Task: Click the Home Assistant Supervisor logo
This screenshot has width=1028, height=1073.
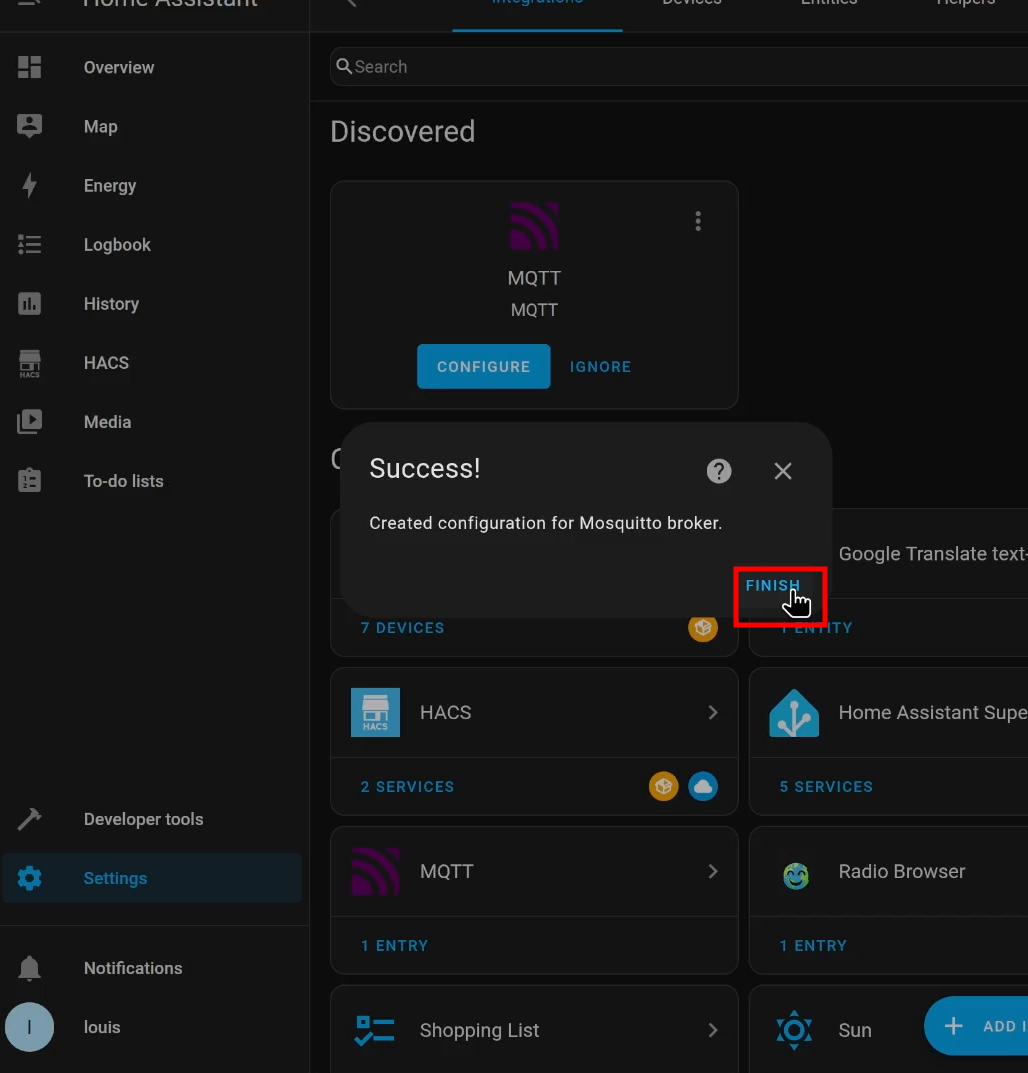Action: pos(794,713)
